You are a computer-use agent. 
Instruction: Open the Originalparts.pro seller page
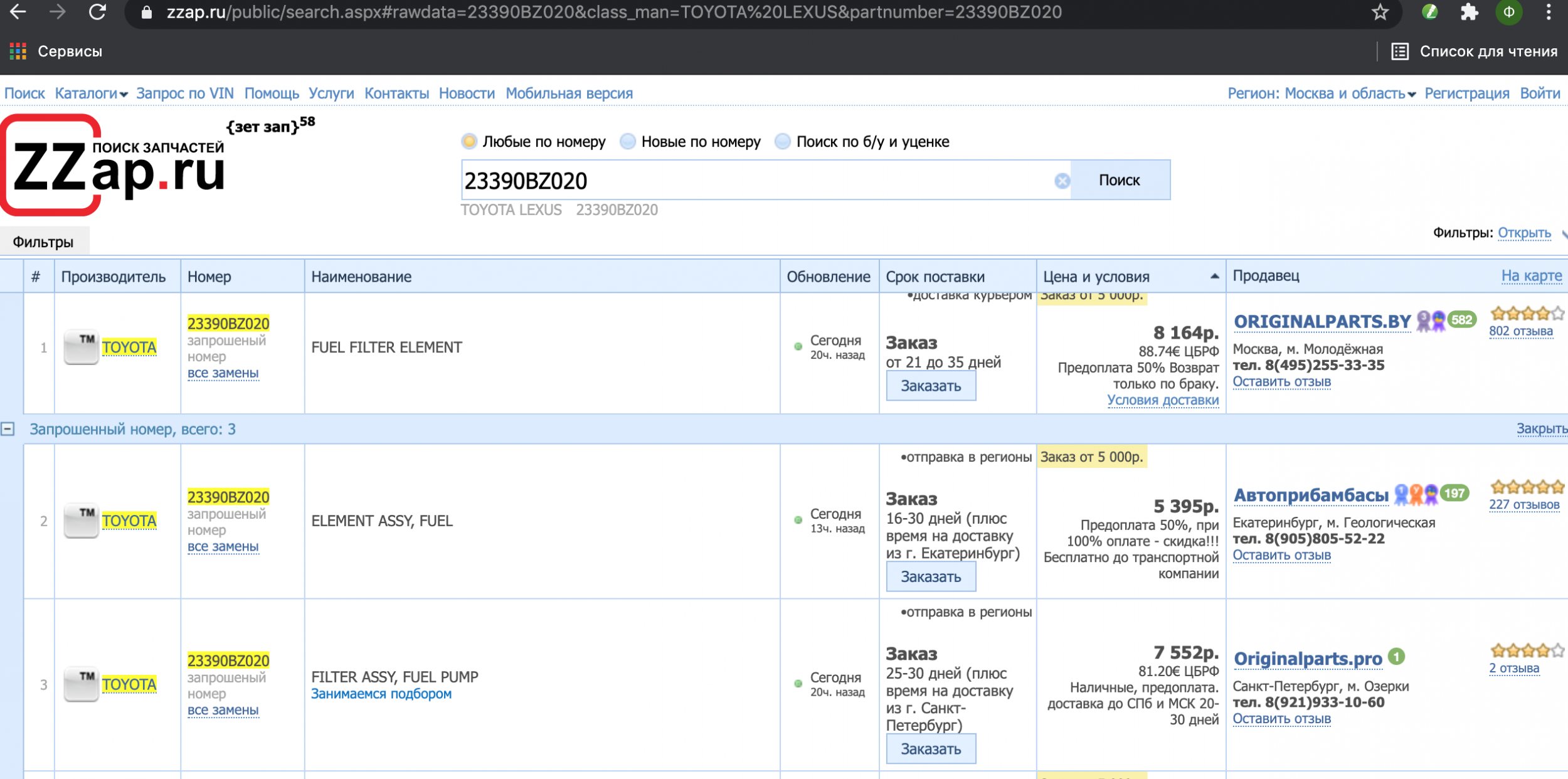click(x=1308, y=659)
